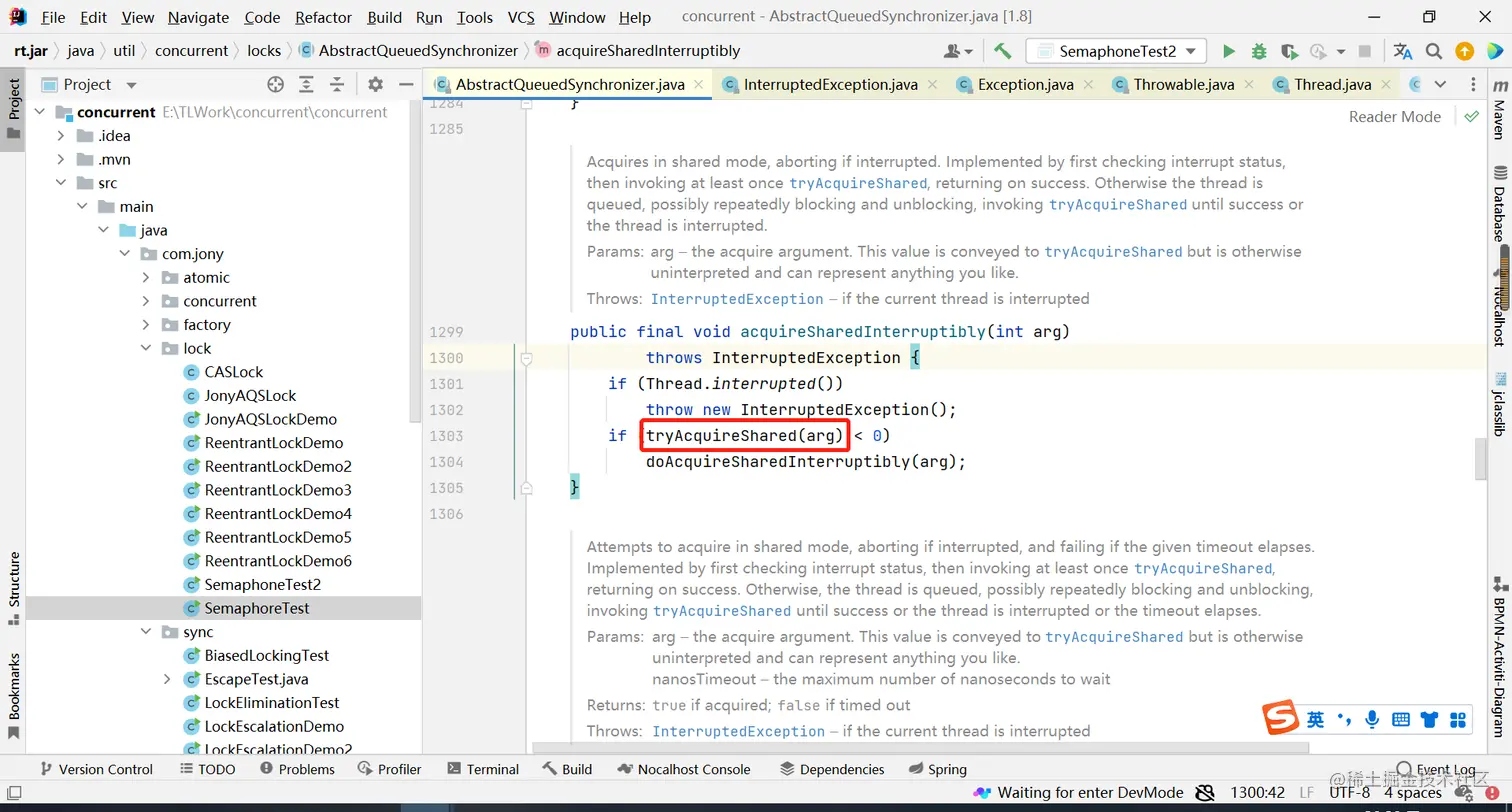The height and width of the screenshot is (812, 1512).
Task: Open the Version Control tool window
Action: click(x=95, y=769)
